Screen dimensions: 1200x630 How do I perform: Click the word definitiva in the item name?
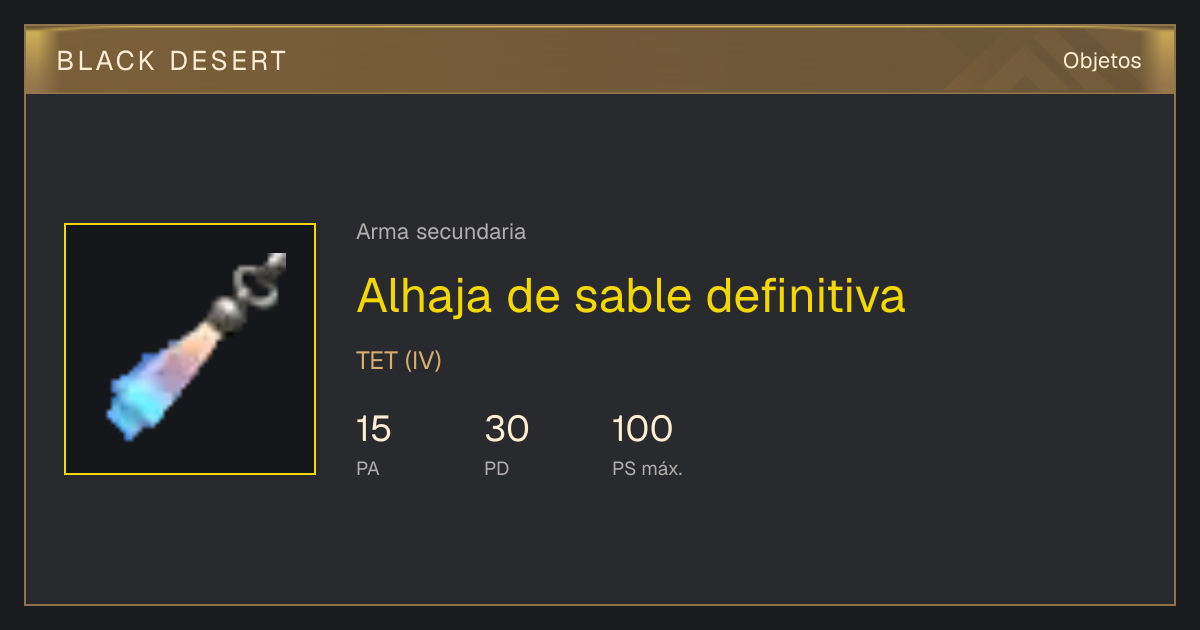[x=806, y=295]
